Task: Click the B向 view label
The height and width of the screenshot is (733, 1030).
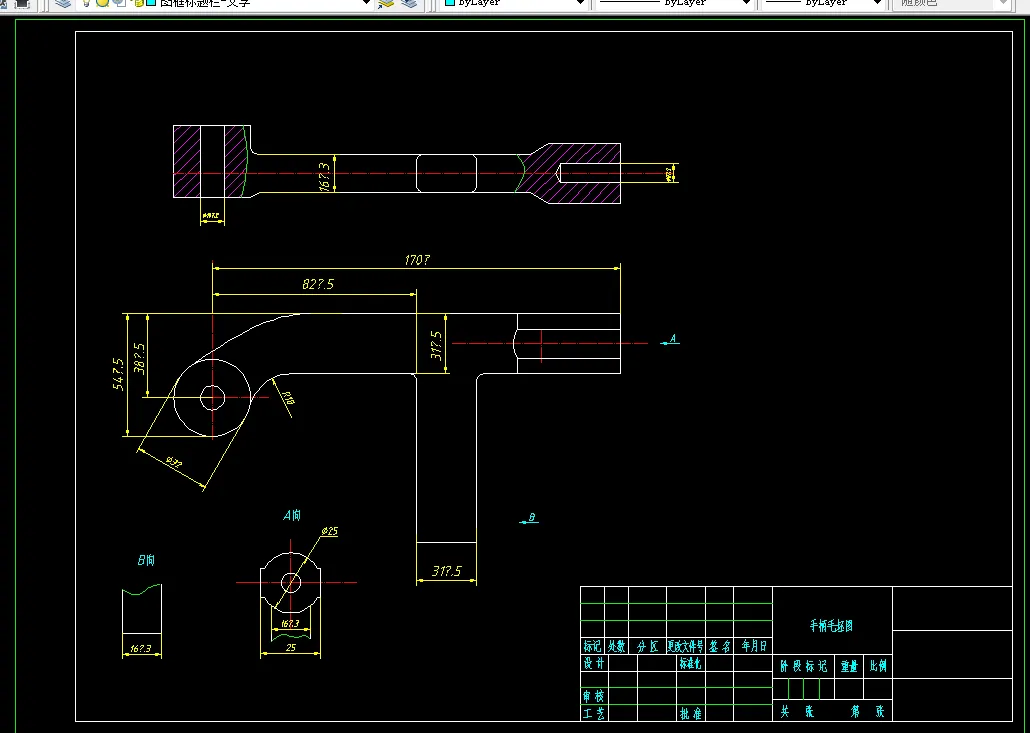Action: coord(146,560)
